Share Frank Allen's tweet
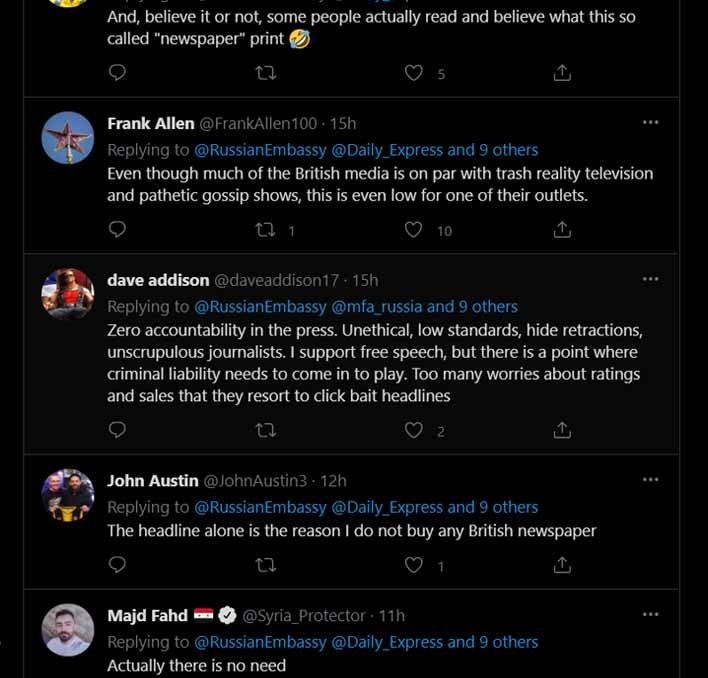This screenshot has width=708, height=678. click(x=562, y=230)
